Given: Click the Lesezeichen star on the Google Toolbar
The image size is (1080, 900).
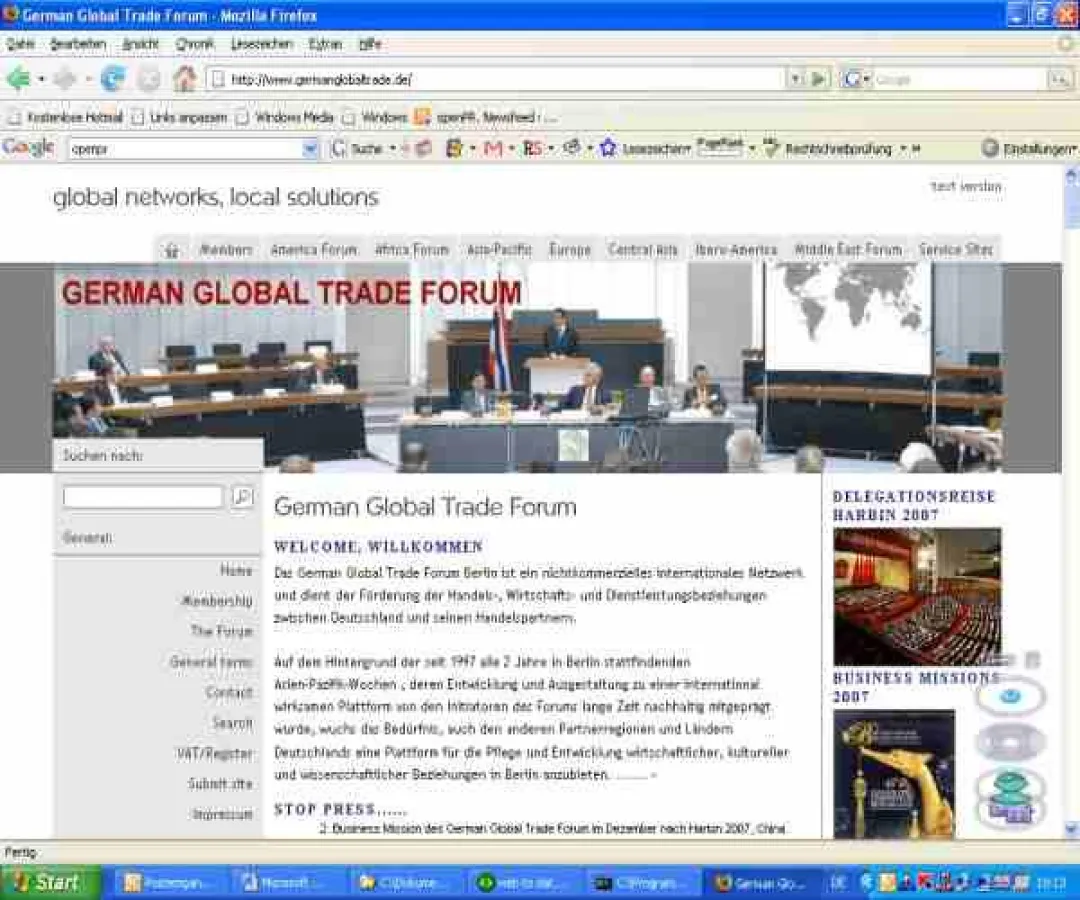Looking at the screenshot, I should pos(608,147).
